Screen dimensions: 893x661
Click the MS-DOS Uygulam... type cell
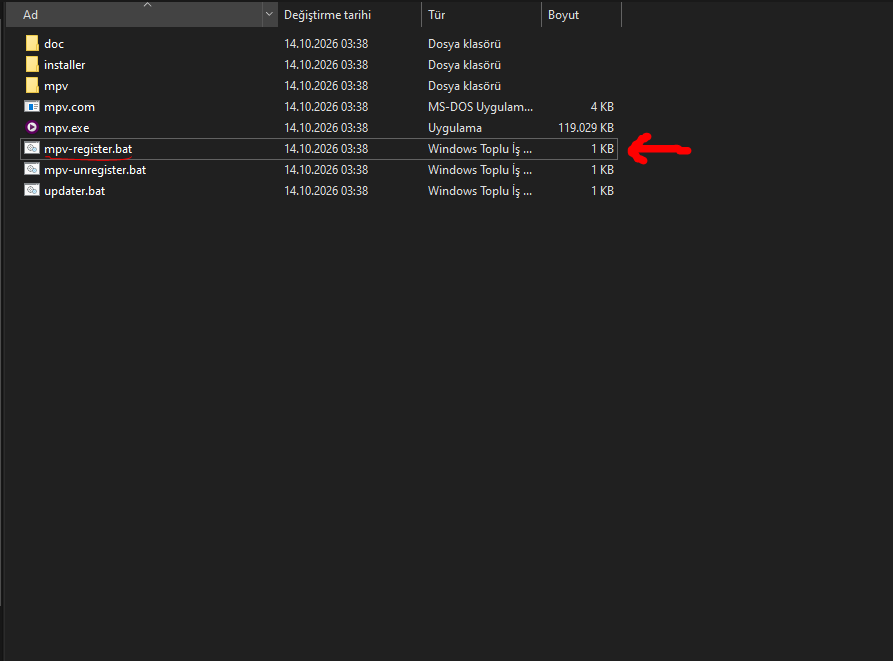(480, 107)
